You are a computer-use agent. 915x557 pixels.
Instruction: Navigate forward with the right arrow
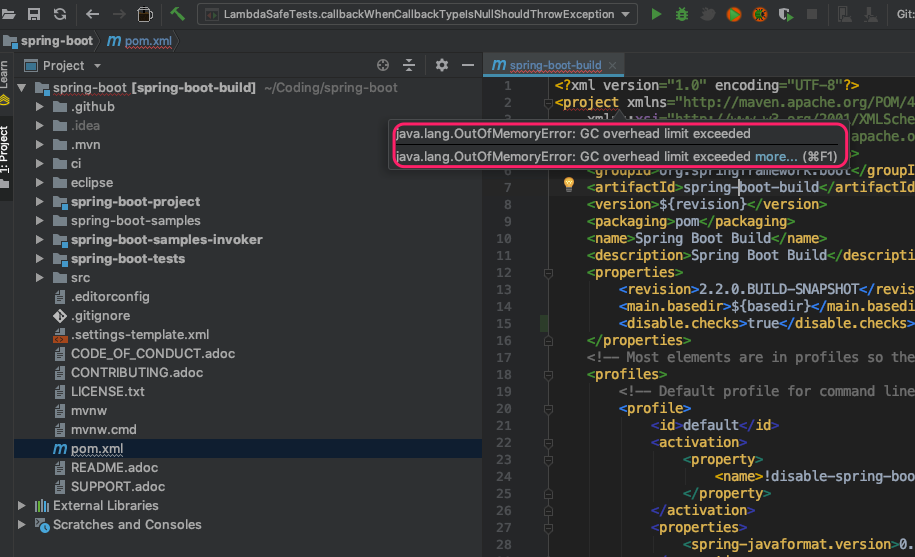point(119,14)
